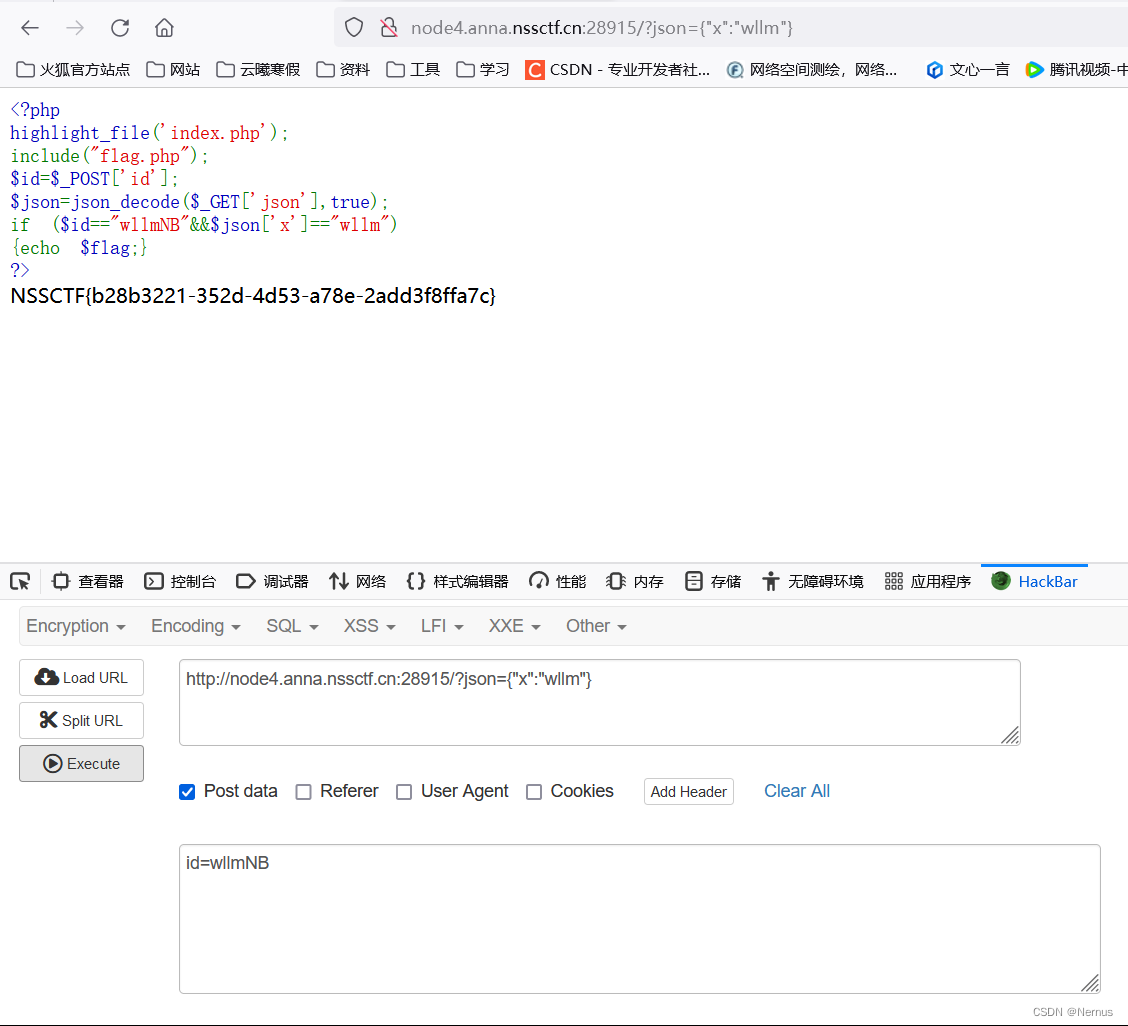Screen dimensions: 1128x1026
Task: Click the Execute button in HackBar
Action: click(x=81, y=763)
